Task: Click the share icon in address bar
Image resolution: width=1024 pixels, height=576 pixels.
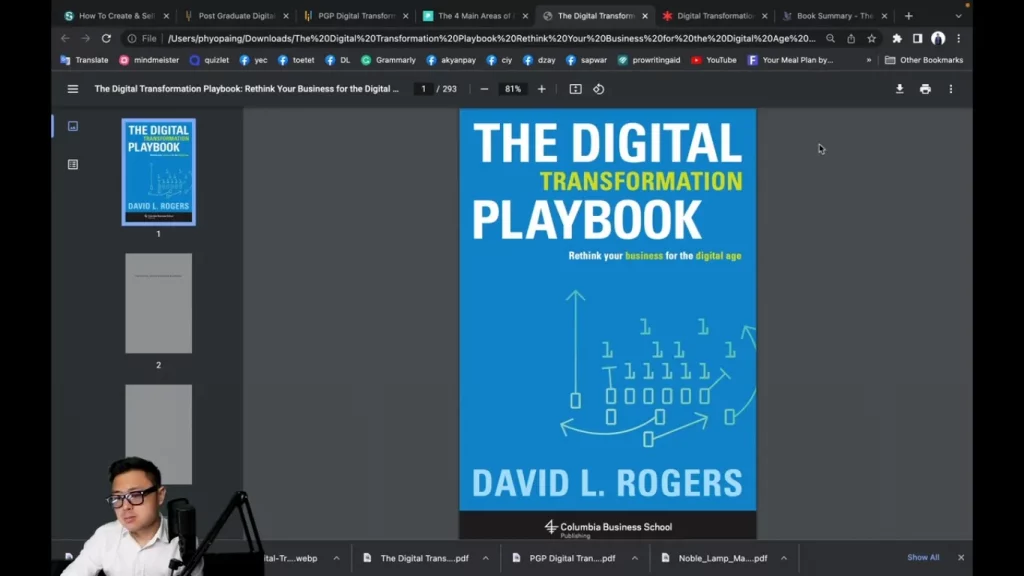Action: [851, 39]
